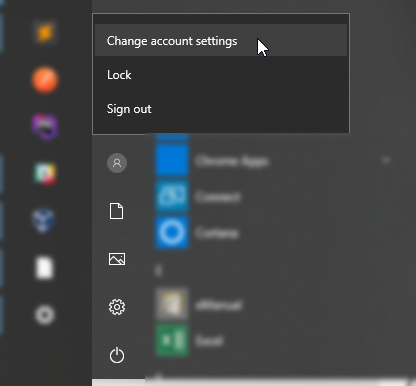Click the Power icon in Start sidebar
Image resolution: width=416 pixels, height=386 pixels.
pyautogui.click(x=117, y=355)
